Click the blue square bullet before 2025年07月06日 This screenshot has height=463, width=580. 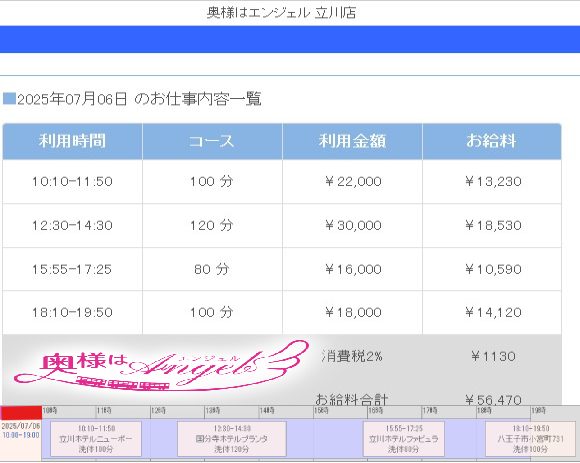tap(9, 99)
